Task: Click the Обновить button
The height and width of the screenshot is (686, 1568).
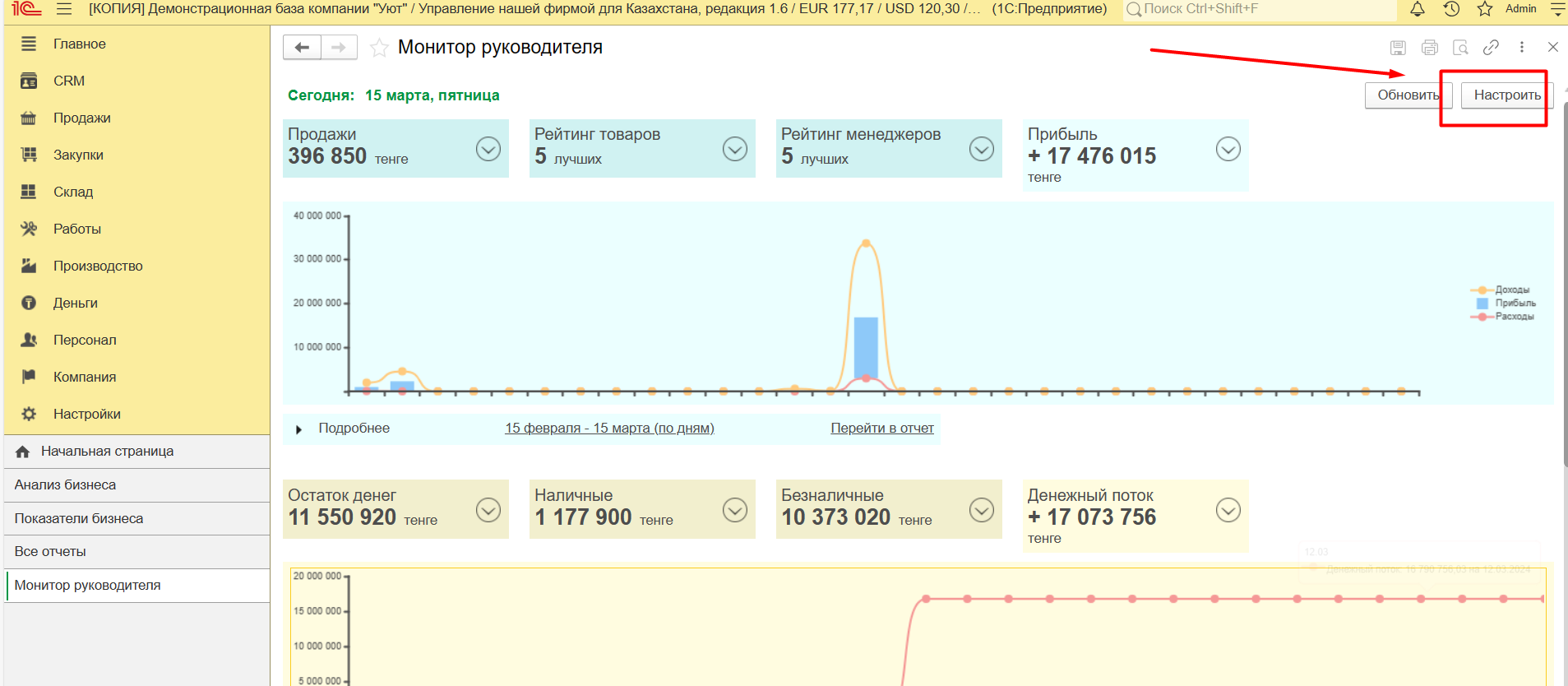Action: [x=1408, y=95]
